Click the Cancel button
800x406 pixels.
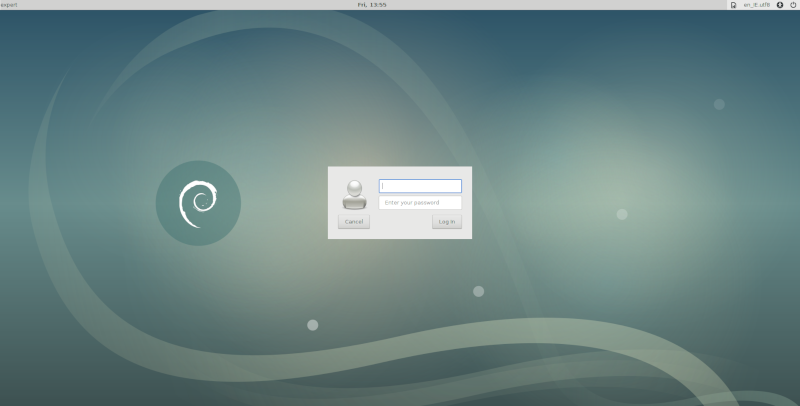[354, 222]
